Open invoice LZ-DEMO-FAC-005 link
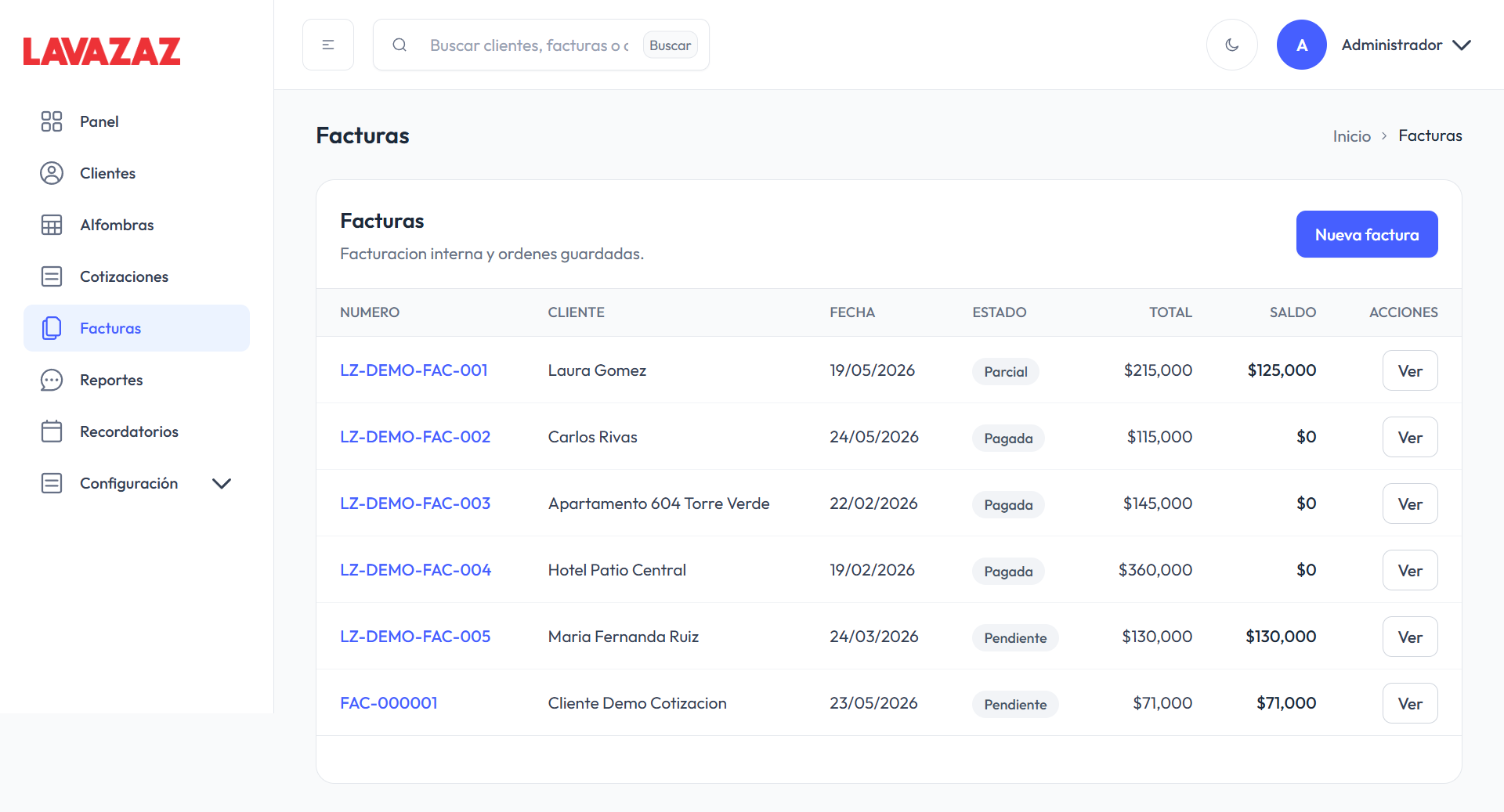 tap(415, 637)
